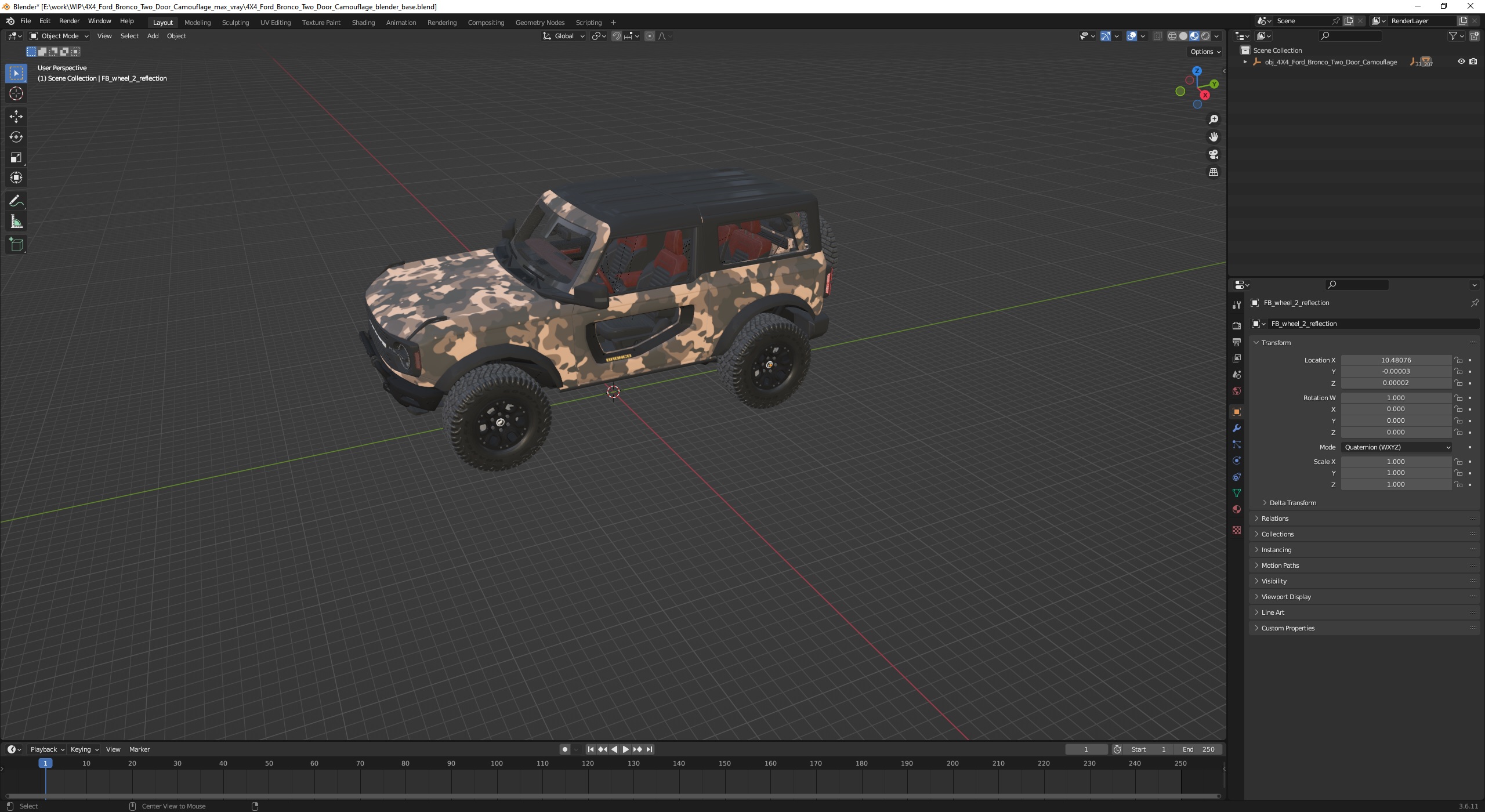Click the Location X value field

1396,360
